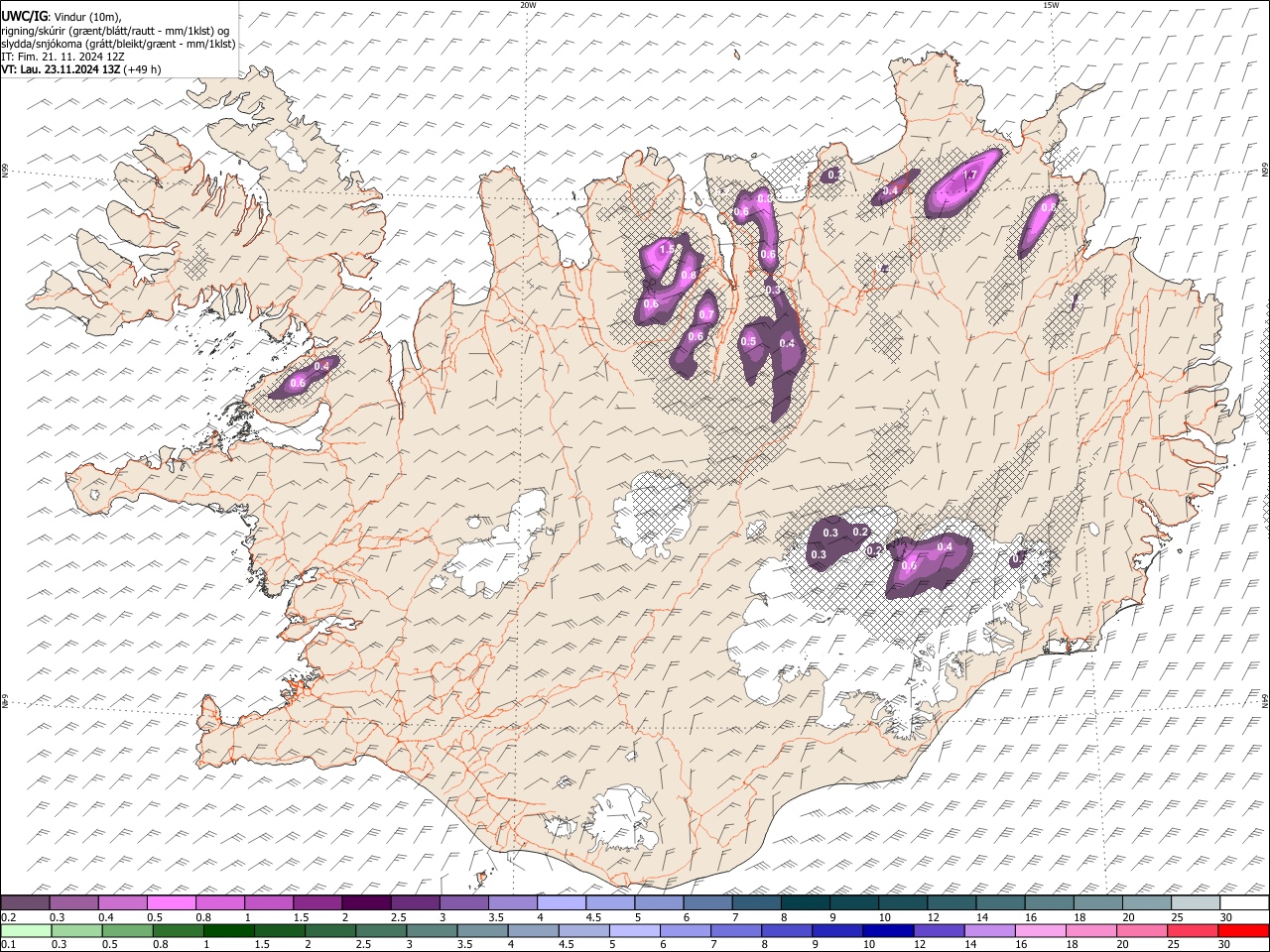Pick the light lavender swatch labeled 4 in upper legend
Image resolution: width=1270 pixels, height=952 pixels.
562,903
